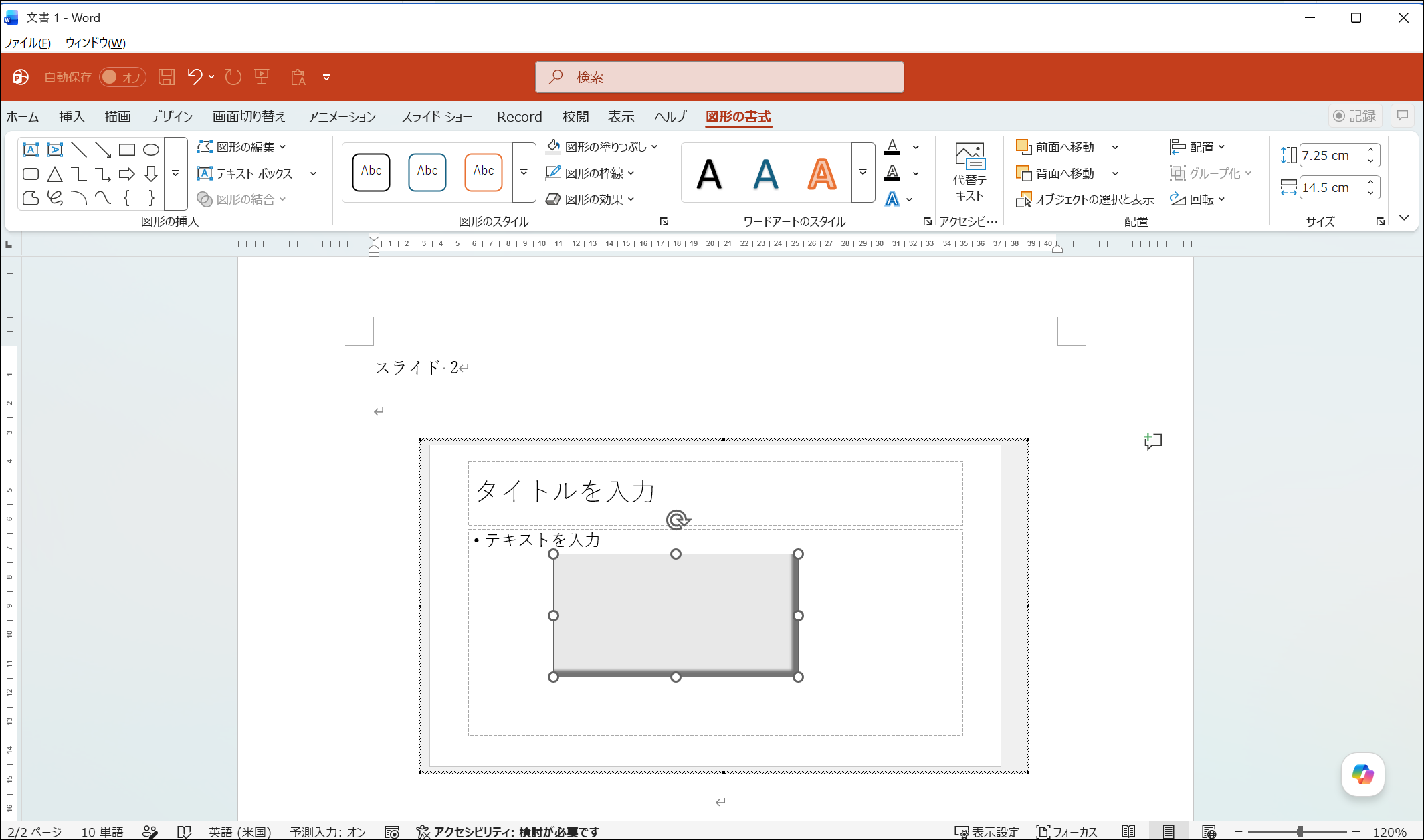Apply the black outline Abc shape style

coord(371,171)
